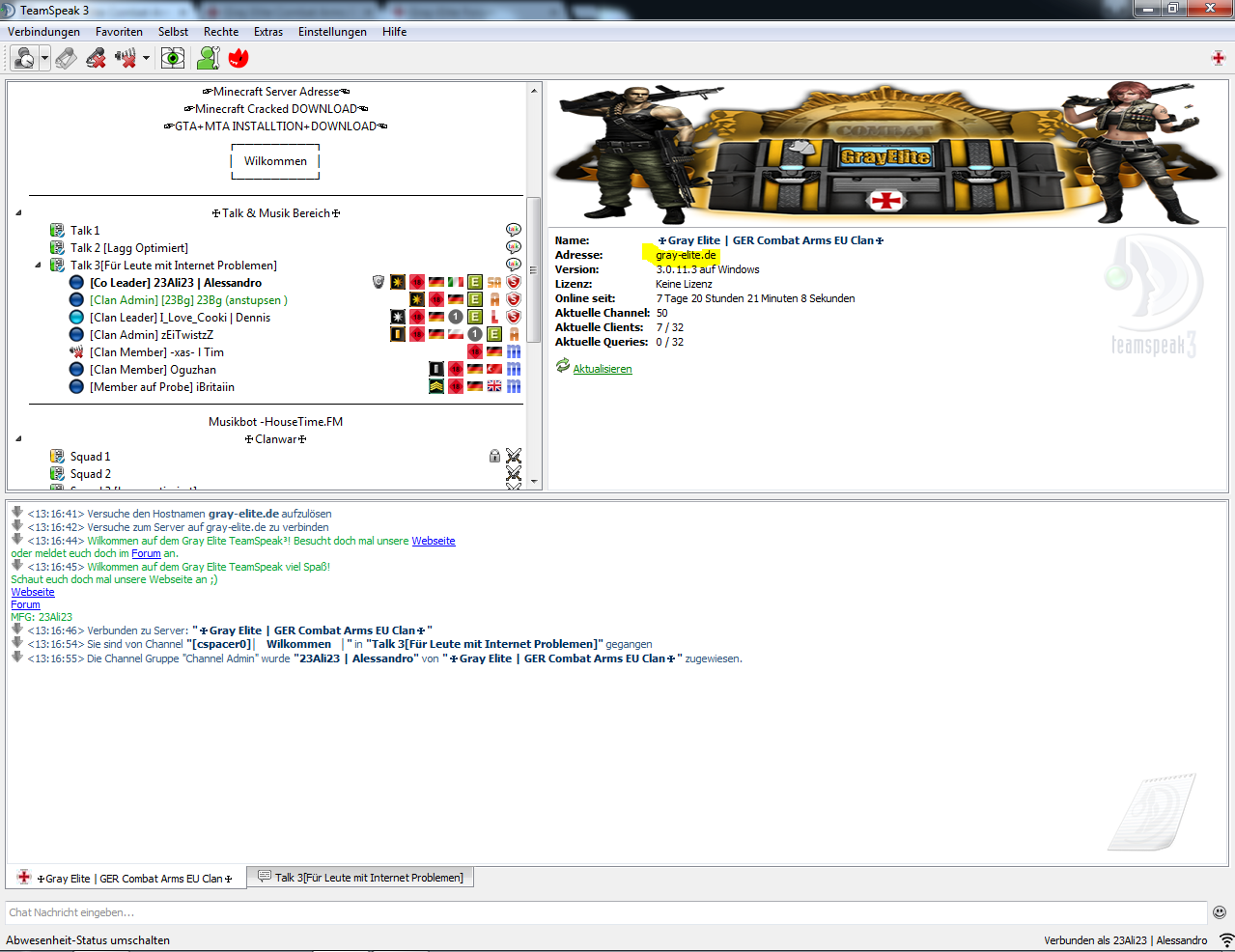Image resolution: width=1235 pixels, height=952 pixels.
Task: Switch to Talk 3 channel chat tab
Action: point(360,878)
